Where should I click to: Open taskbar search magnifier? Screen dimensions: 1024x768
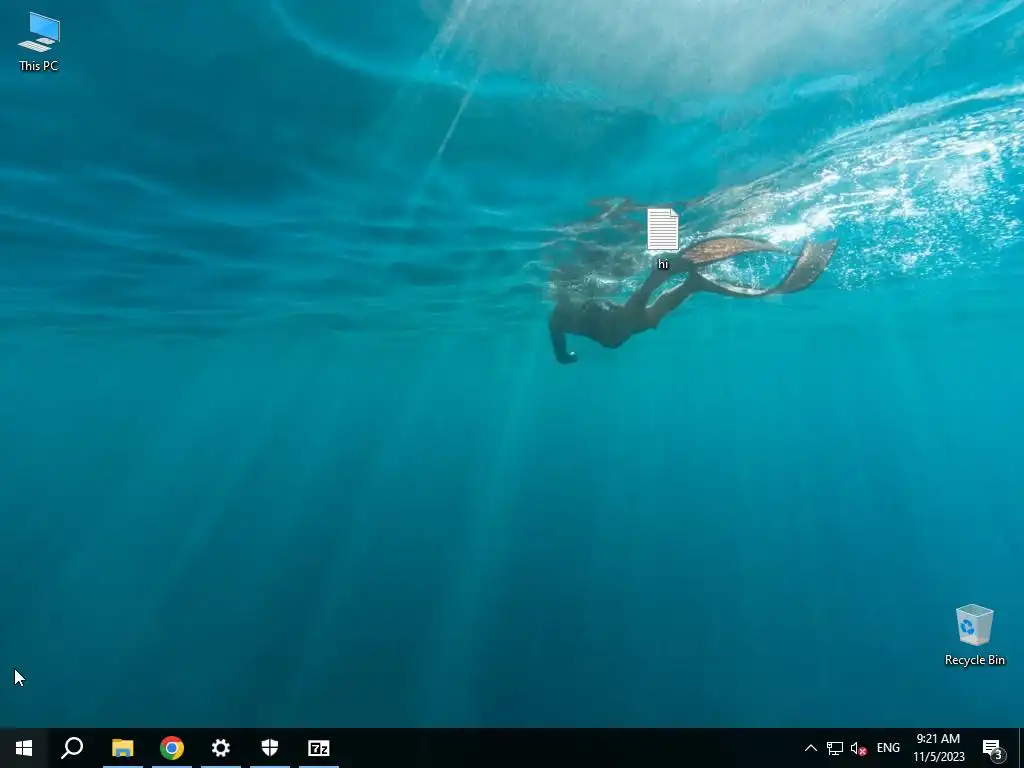coord(72,748)
